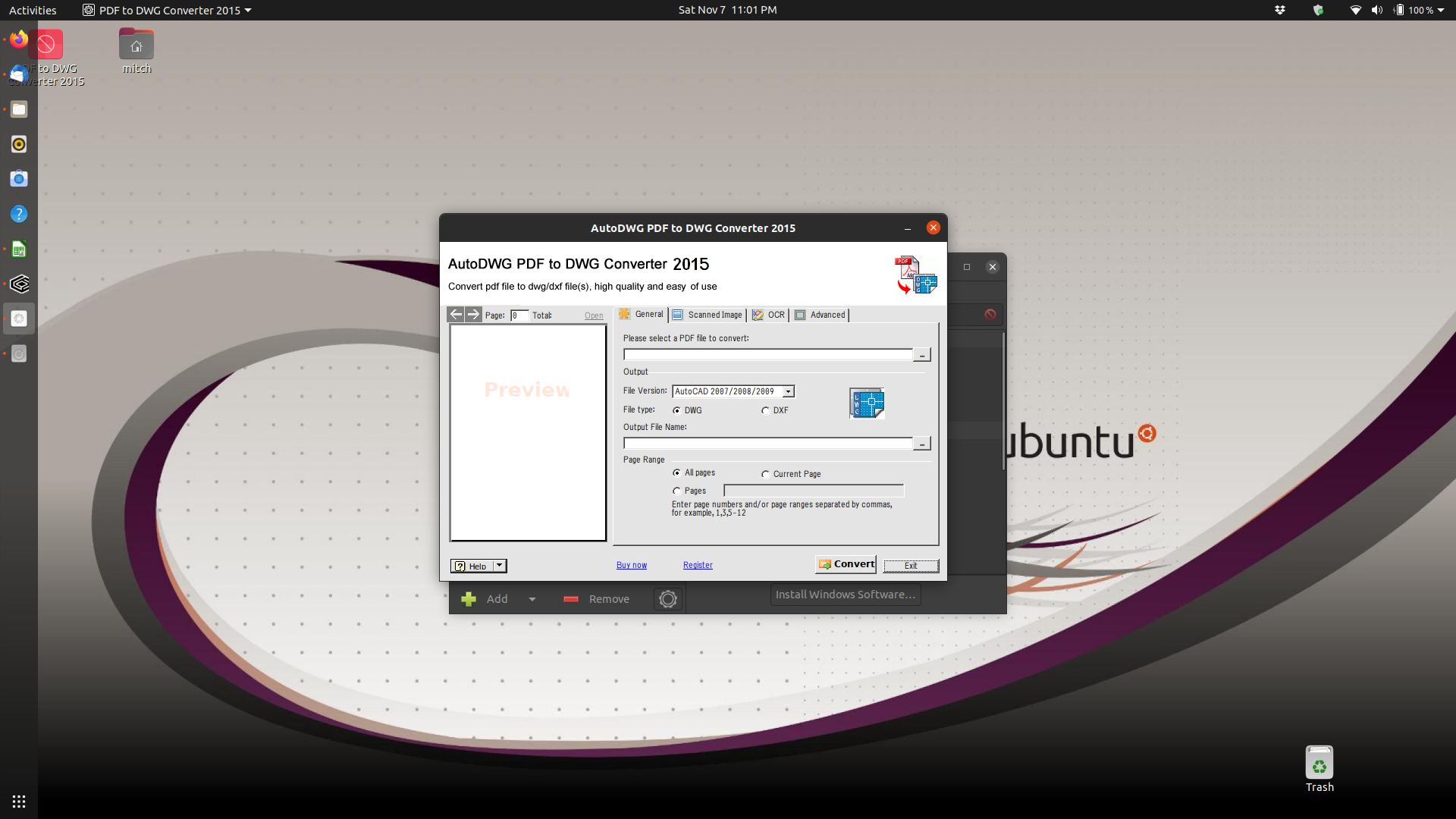The width and height of the screenshot is (1456, 819).
Task: Click the Help icon in the converter window
Action: coord(460,566)
